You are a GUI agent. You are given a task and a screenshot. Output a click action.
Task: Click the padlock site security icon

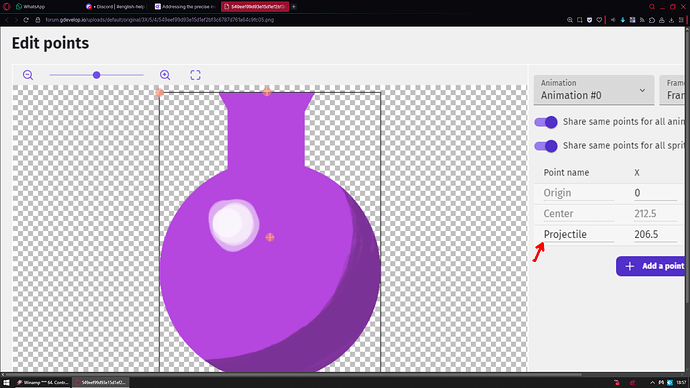(38, 20)
